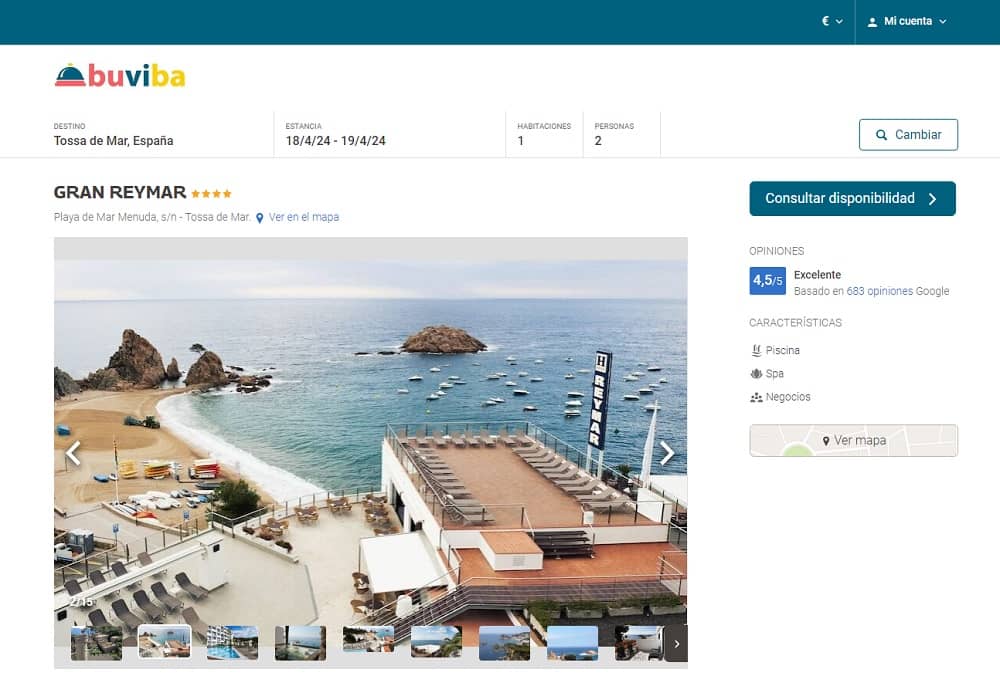Open the 683 opiniones link
The image size is (1000, 676).
879,291
